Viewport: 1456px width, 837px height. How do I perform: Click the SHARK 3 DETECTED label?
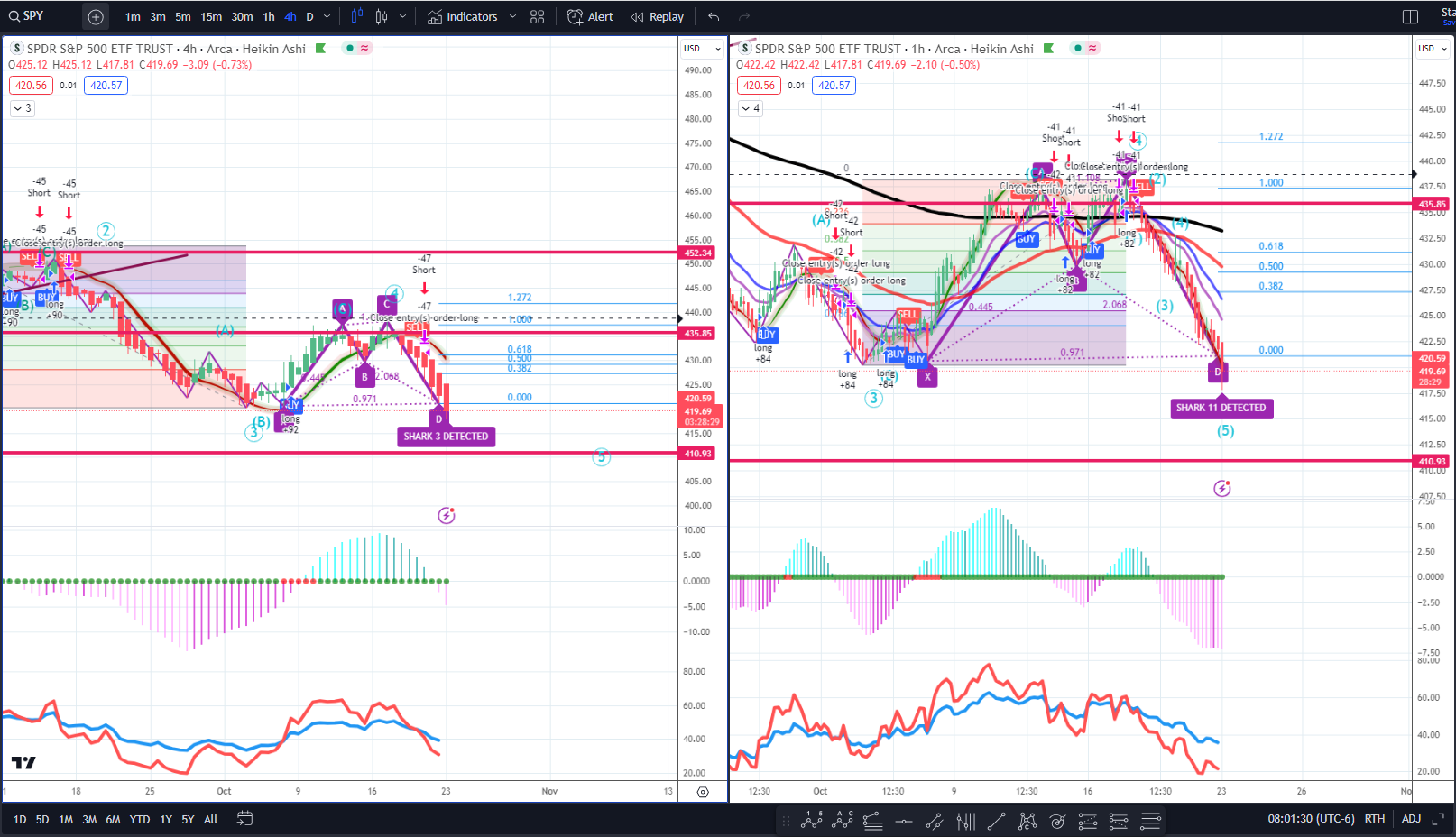(x=446, y=437)
